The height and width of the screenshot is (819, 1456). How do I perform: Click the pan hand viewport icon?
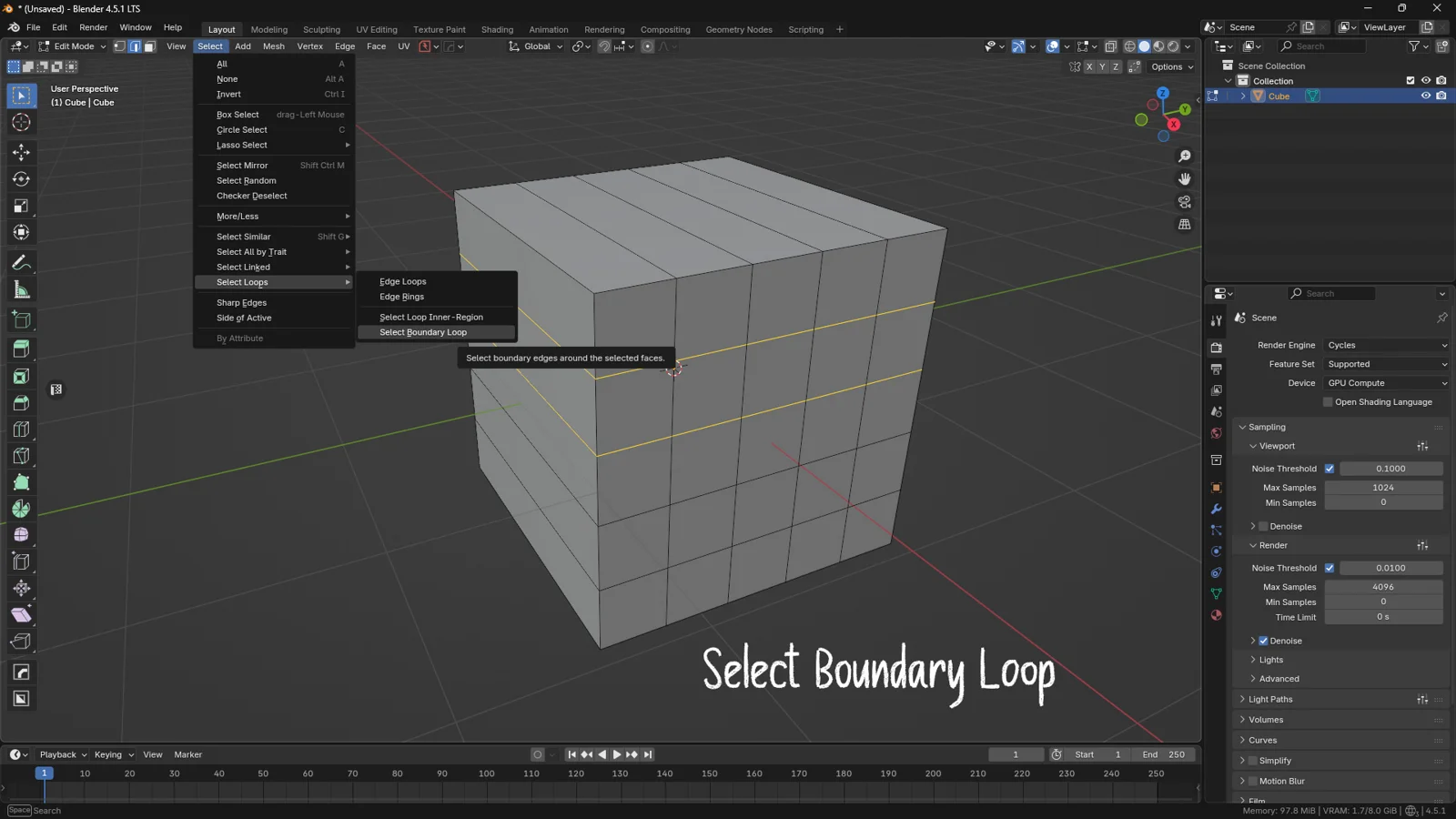coord(1184,179)
